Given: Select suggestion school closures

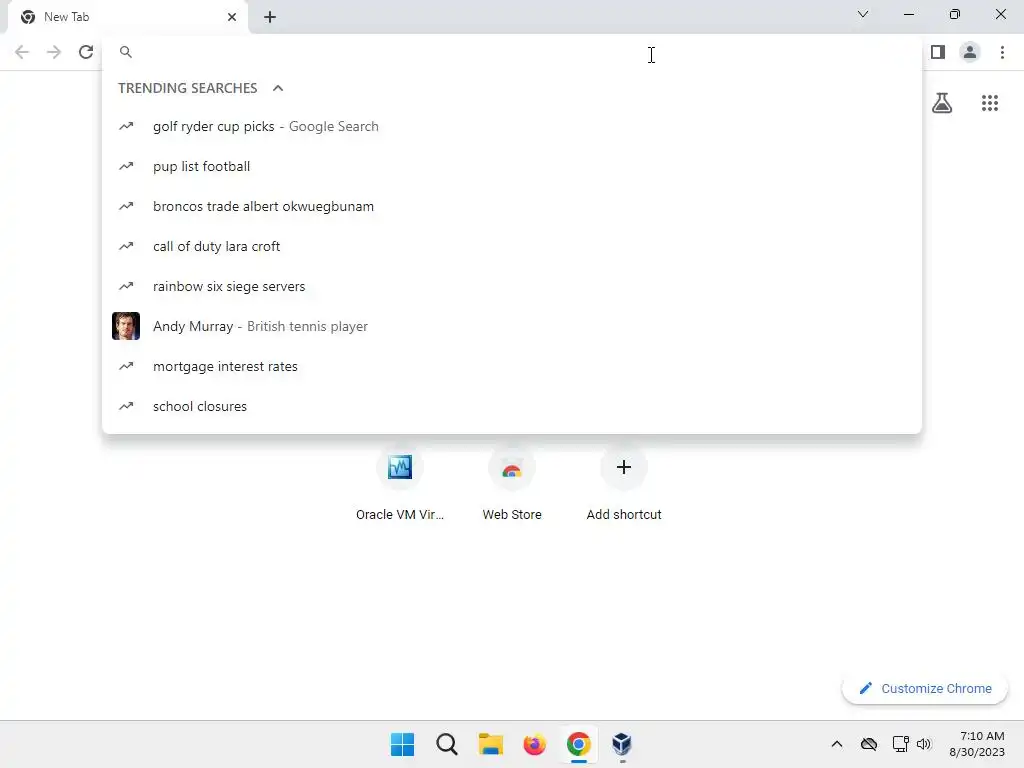Looking at the screenshot, I should pyautogui.click(x=511, y=406).
